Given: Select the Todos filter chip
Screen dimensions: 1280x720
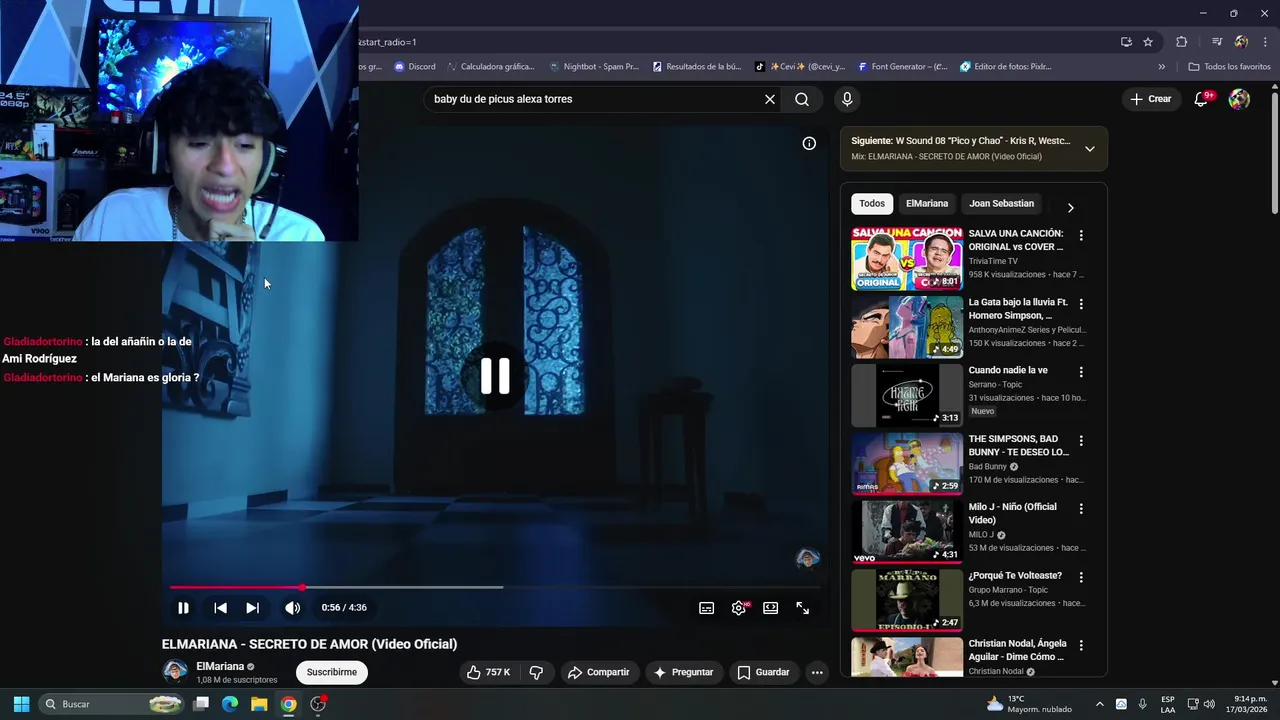Looking at the screenshot, I should (872, 204).
